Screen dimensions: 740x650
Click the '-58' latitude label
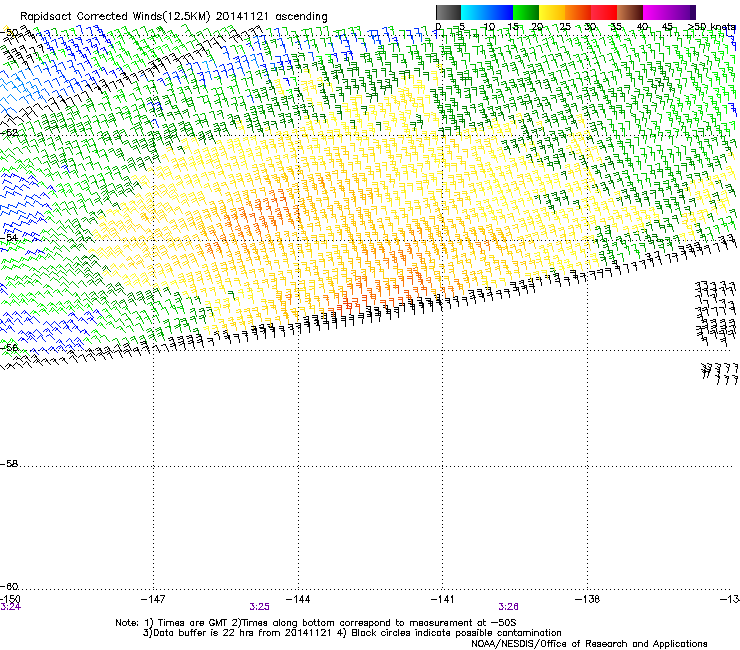coord(9,464)
